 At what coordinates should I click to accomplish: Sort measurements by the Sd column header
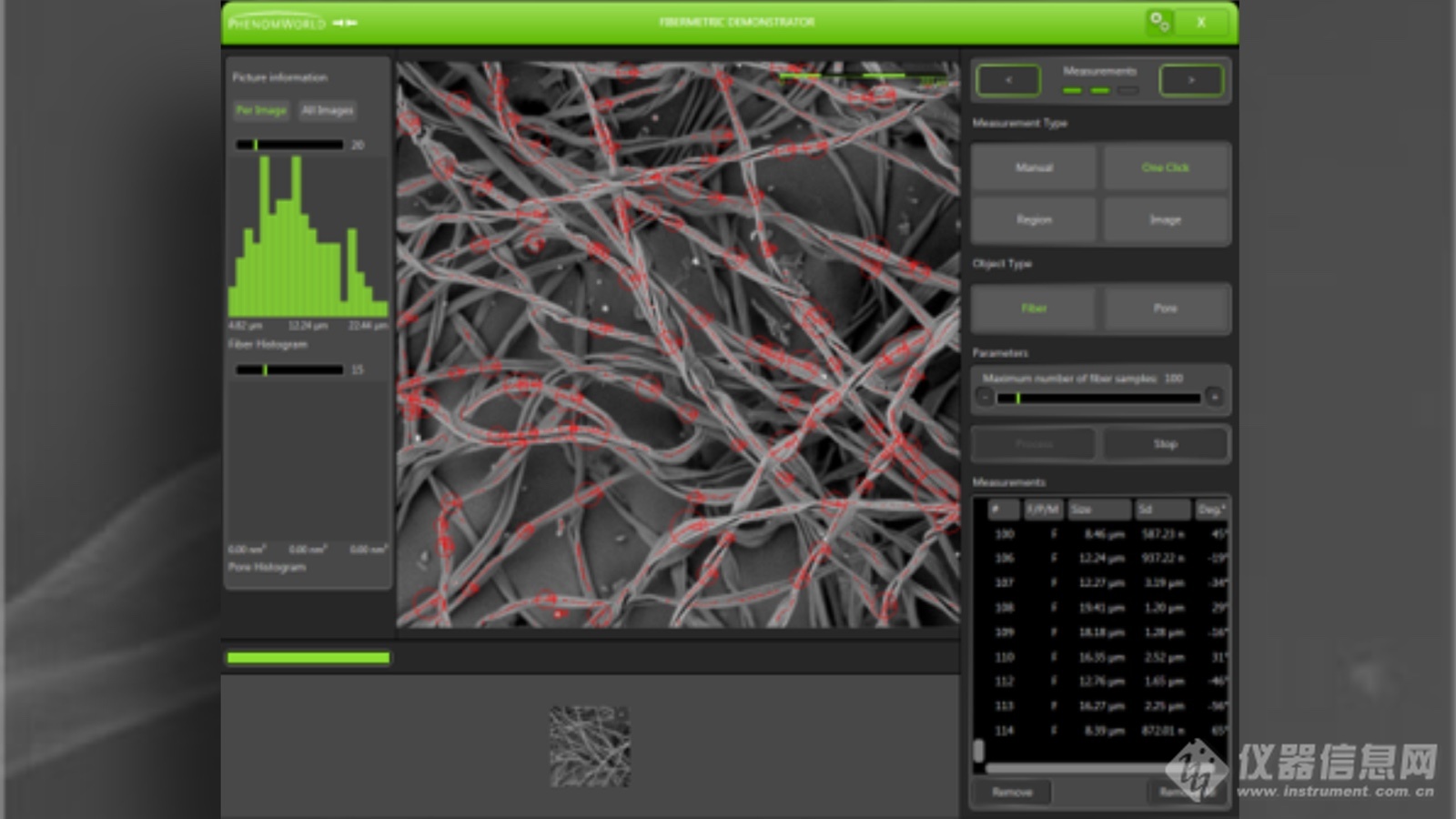[x=1162, y=509]
